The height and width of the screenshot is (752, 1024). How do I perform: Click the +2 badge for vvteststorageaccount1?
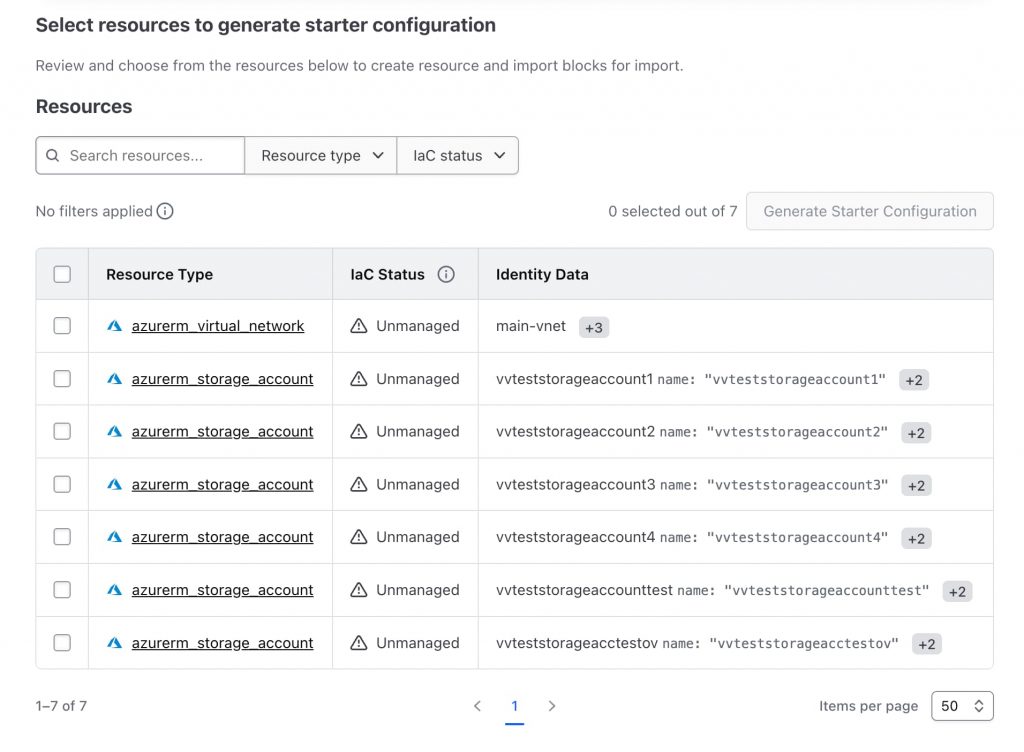click(x=914, y=380)
